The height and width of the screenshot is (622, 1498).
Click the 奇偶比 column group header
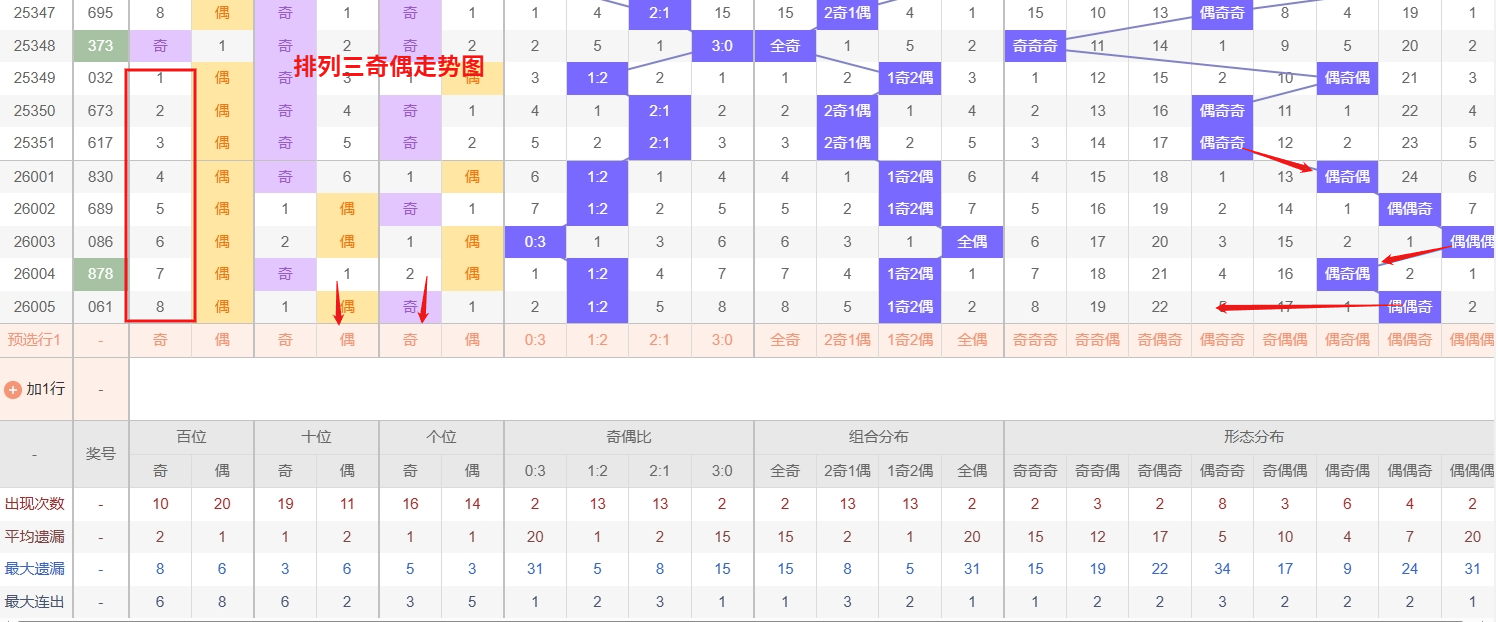[628, 437]
